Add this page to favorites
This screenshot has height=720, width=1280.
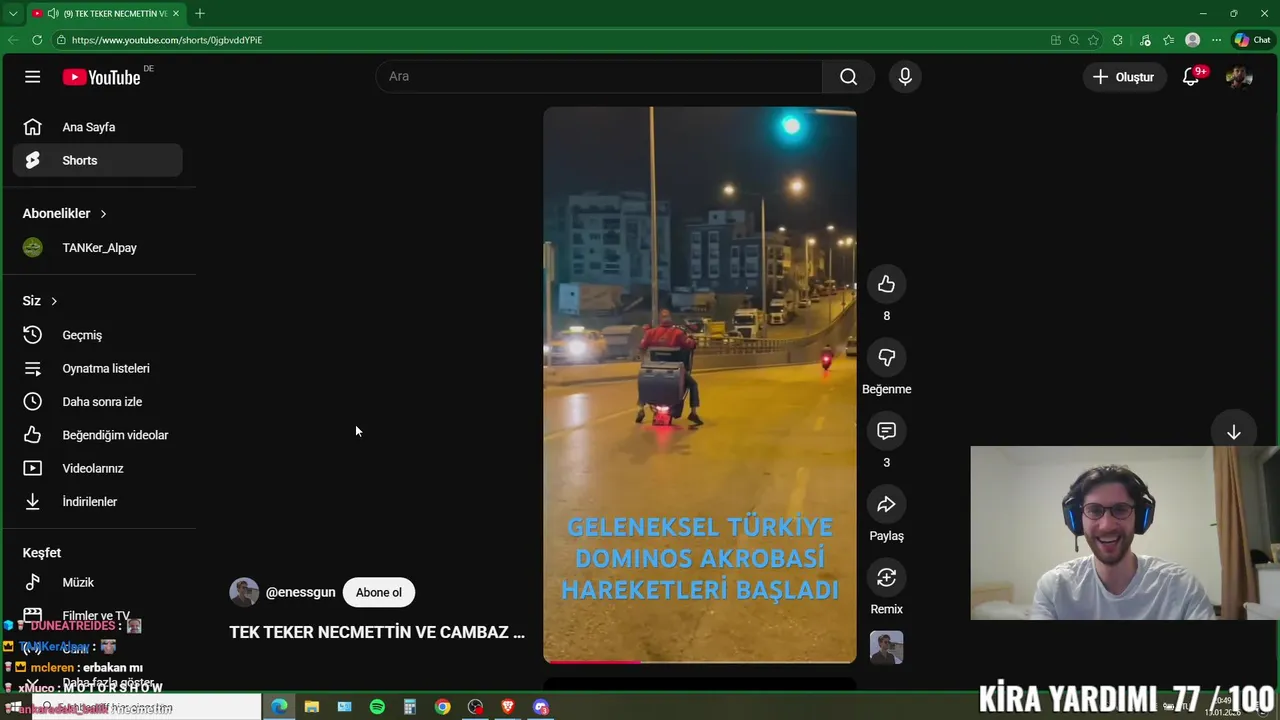[x=1093, y=40]
